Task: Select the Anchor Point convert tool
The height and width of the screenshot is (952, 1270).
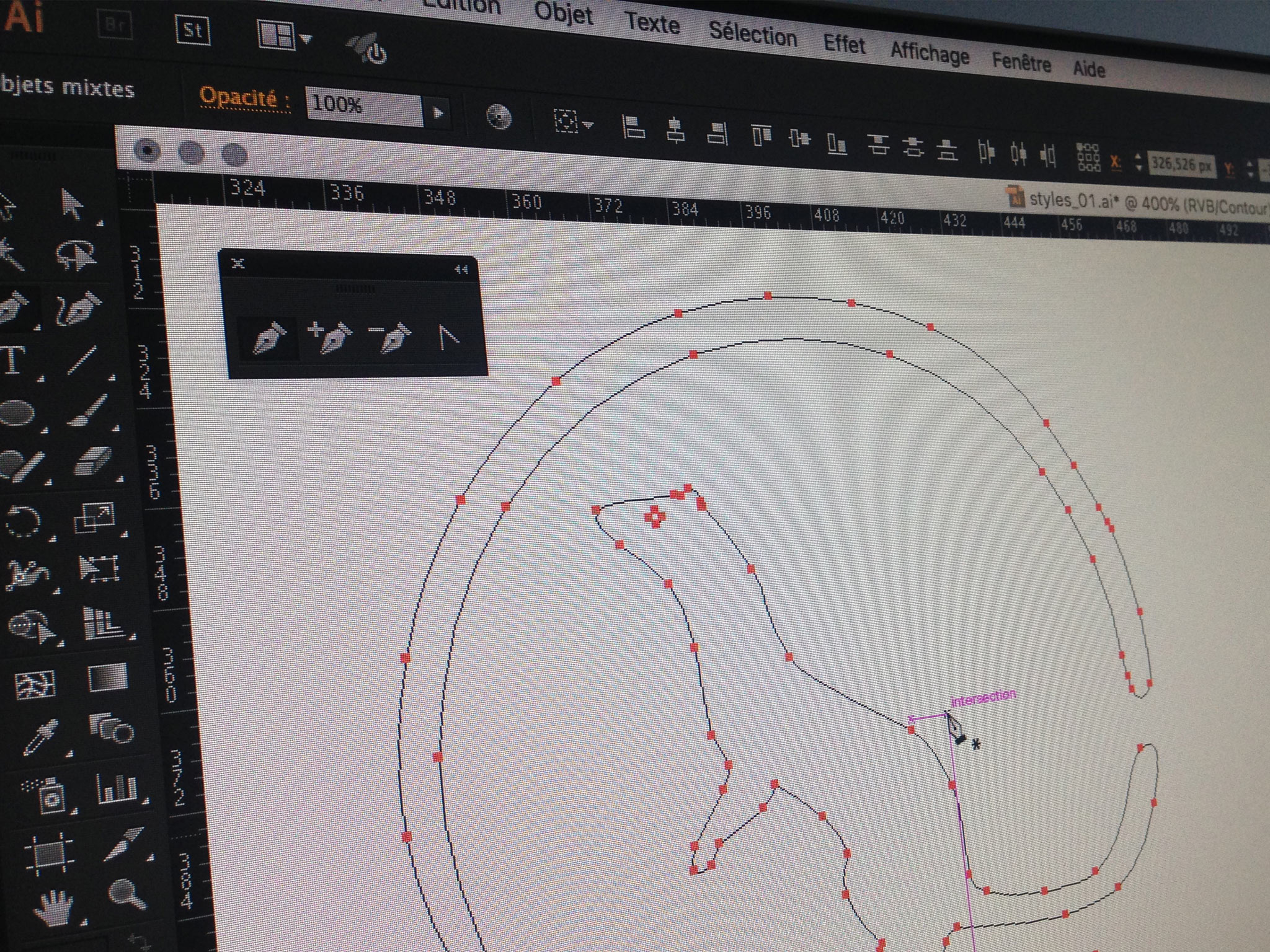Action: pyautogui.click(x=448, y=338)
